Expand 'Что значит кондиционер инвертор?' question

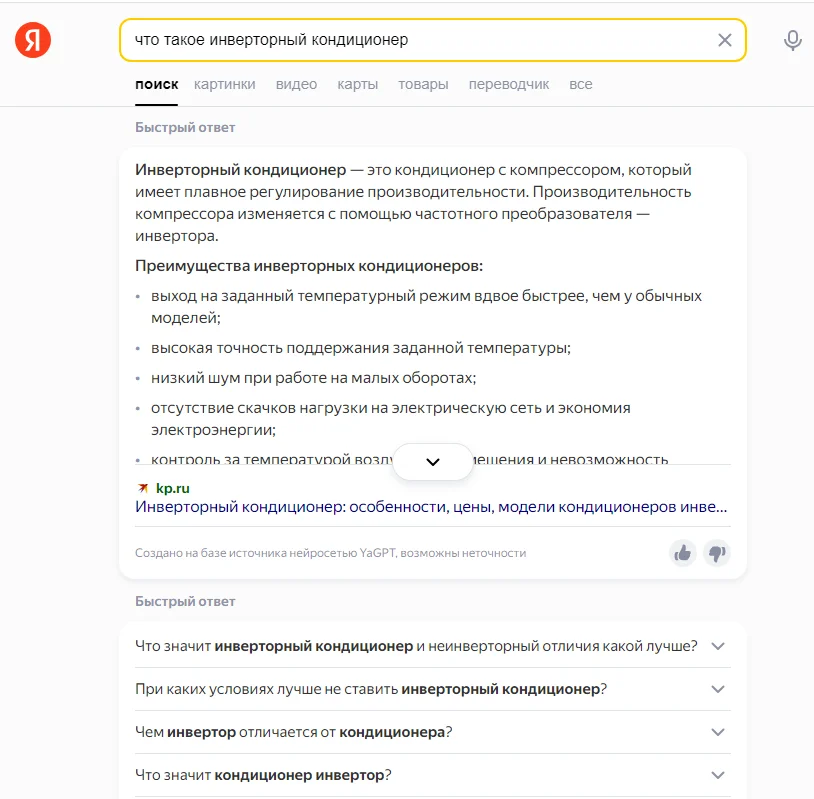pos(717,774)
